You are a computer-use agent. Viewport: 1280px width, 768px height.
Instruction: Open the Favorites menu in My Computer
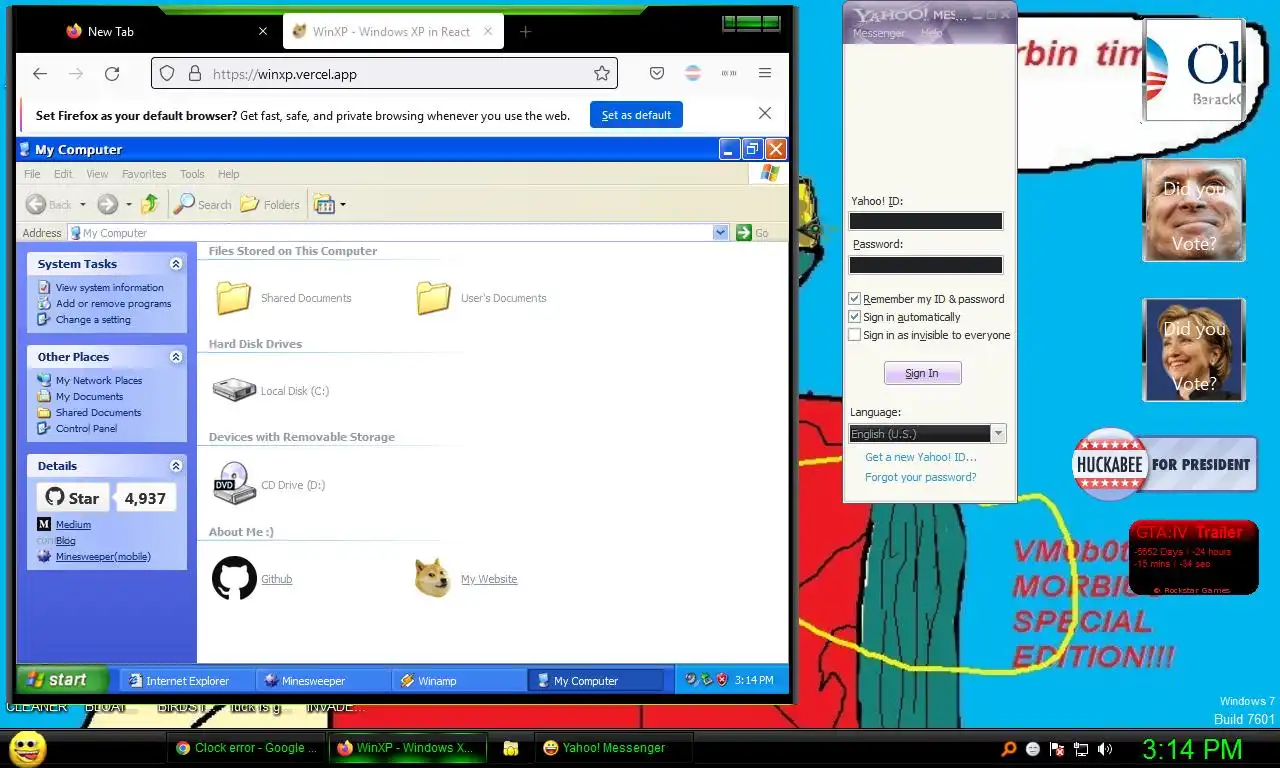coord(144,174)
